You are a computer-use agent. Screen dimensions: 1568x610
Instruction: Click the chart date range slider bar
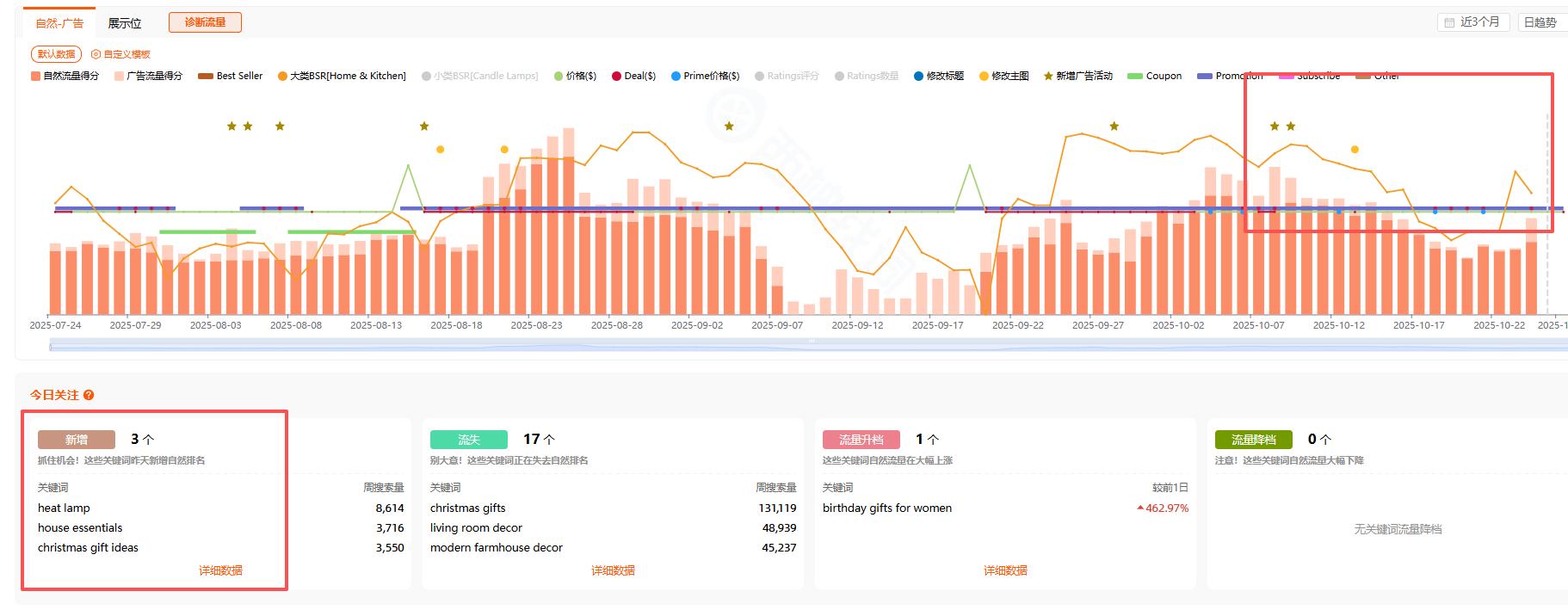click(807, 346)
